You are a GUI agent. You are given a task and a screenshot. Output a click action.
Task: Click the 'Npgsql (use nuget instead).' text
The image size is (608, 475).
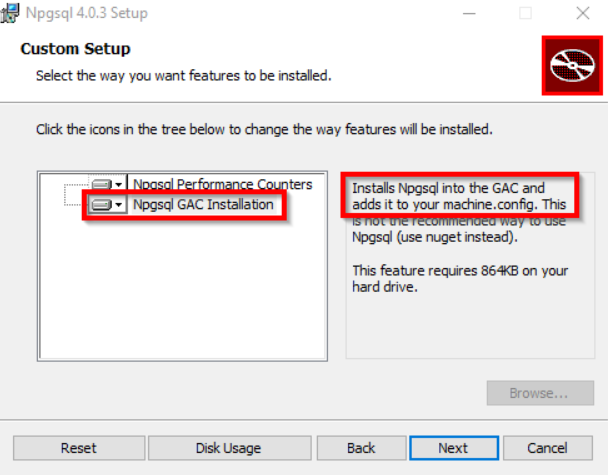(x=435, y=237)
